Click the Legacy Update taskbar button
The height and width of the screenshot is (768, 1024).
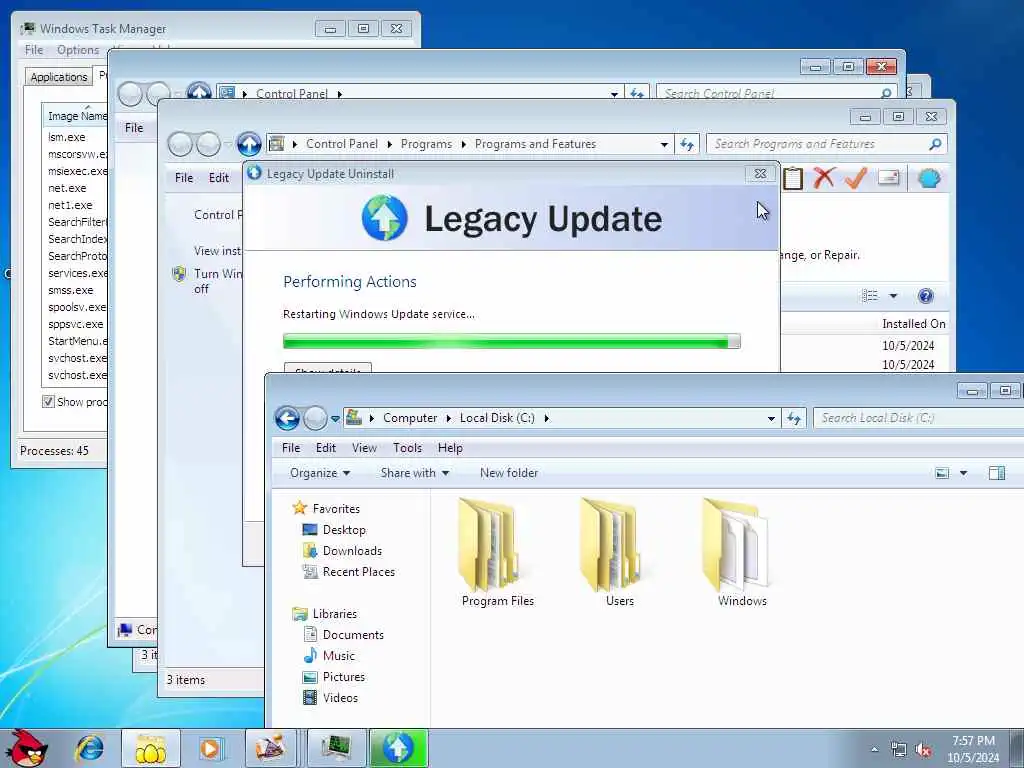pos(398,748)
